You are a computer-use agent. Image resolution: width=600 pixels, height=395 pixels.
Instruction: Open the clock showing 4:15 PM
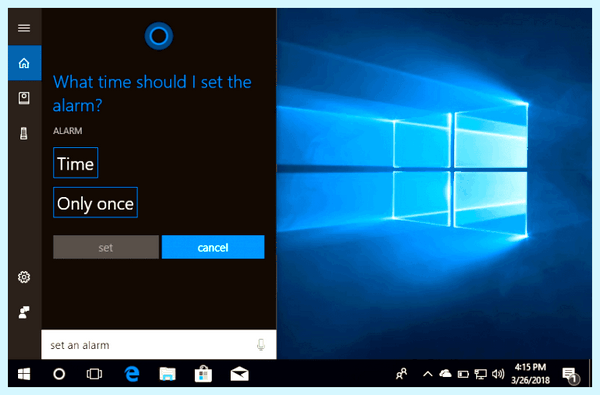[x=530, y=374]
